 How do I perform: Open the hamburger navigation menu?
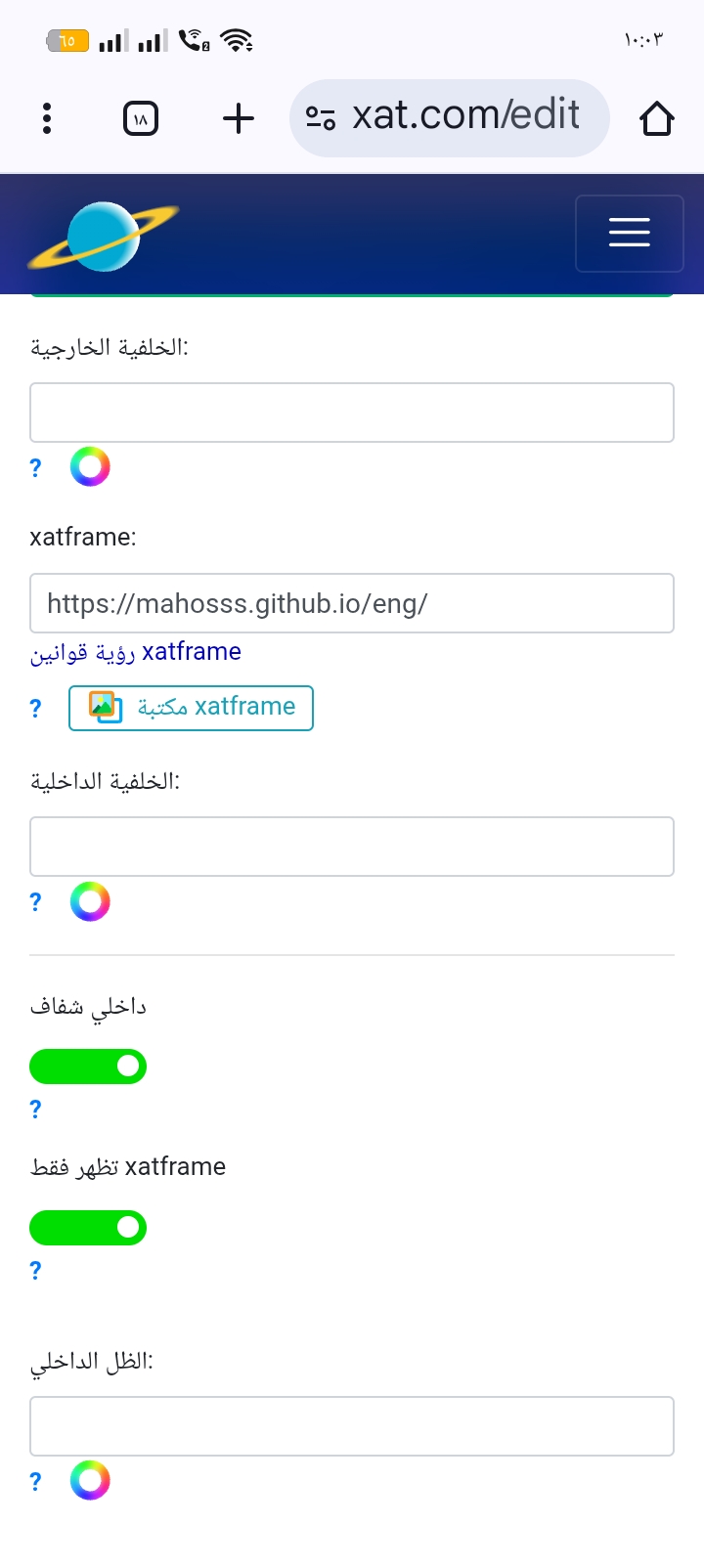[629, 233]
